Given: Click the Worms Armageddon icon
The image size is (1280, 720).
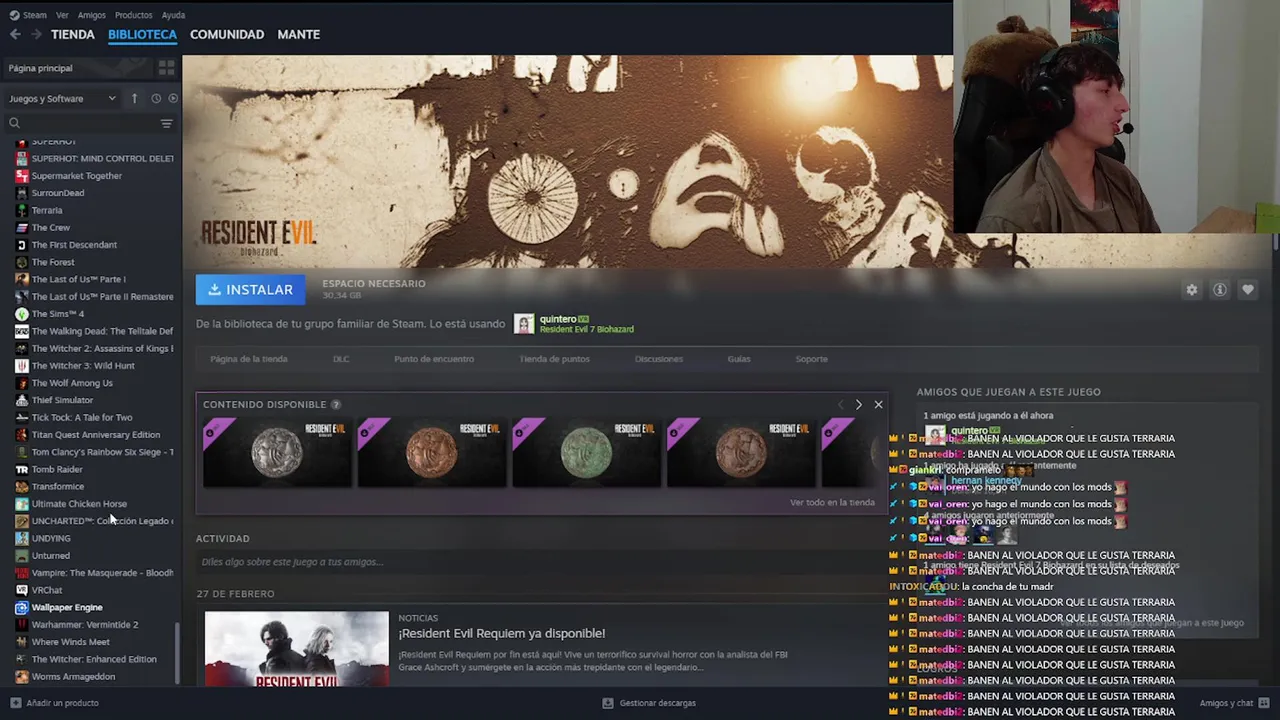Looking at the screenshot, I should click(x=21, y=676).
